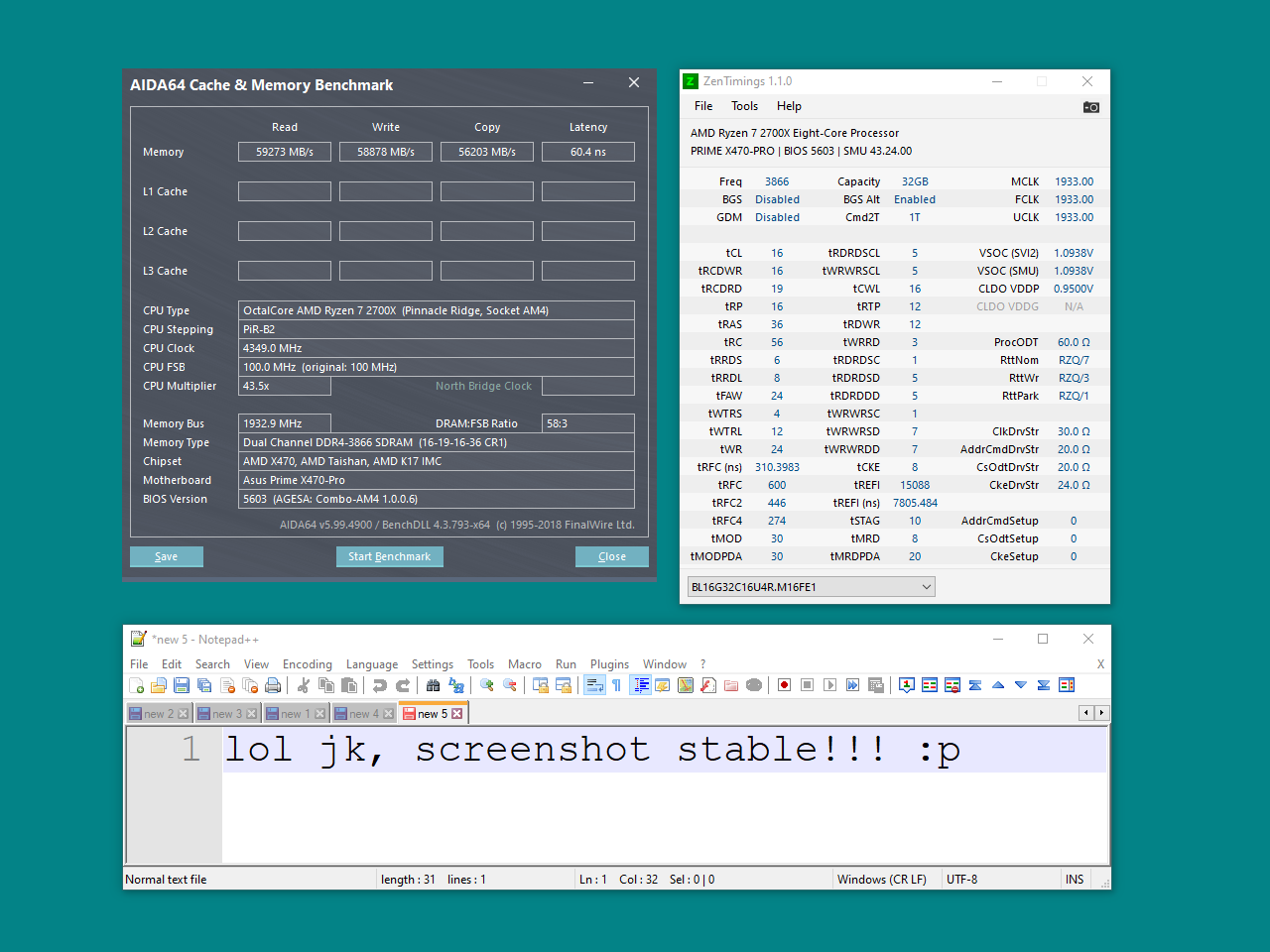The height and width of the screenshot is (952, 1270).
Task: Start macro recording red dot icon
Action: click(x=784, y=685)
